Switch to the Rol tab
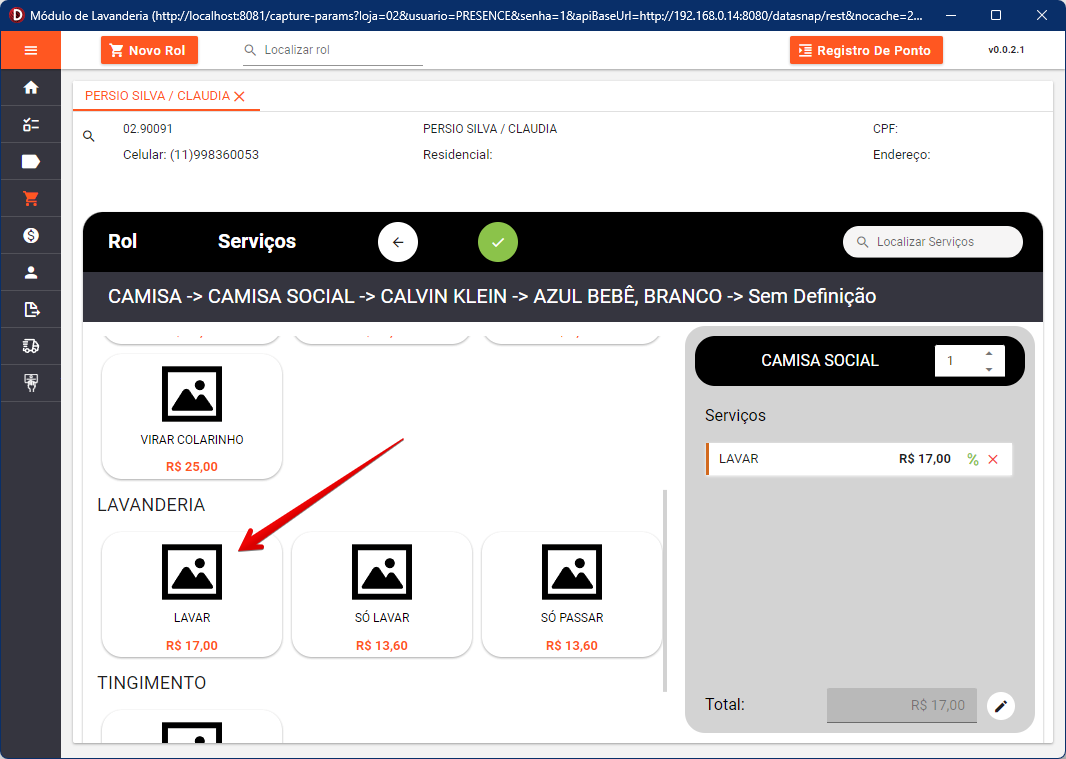Screen dimensions: 1066x759 (122, 241)
